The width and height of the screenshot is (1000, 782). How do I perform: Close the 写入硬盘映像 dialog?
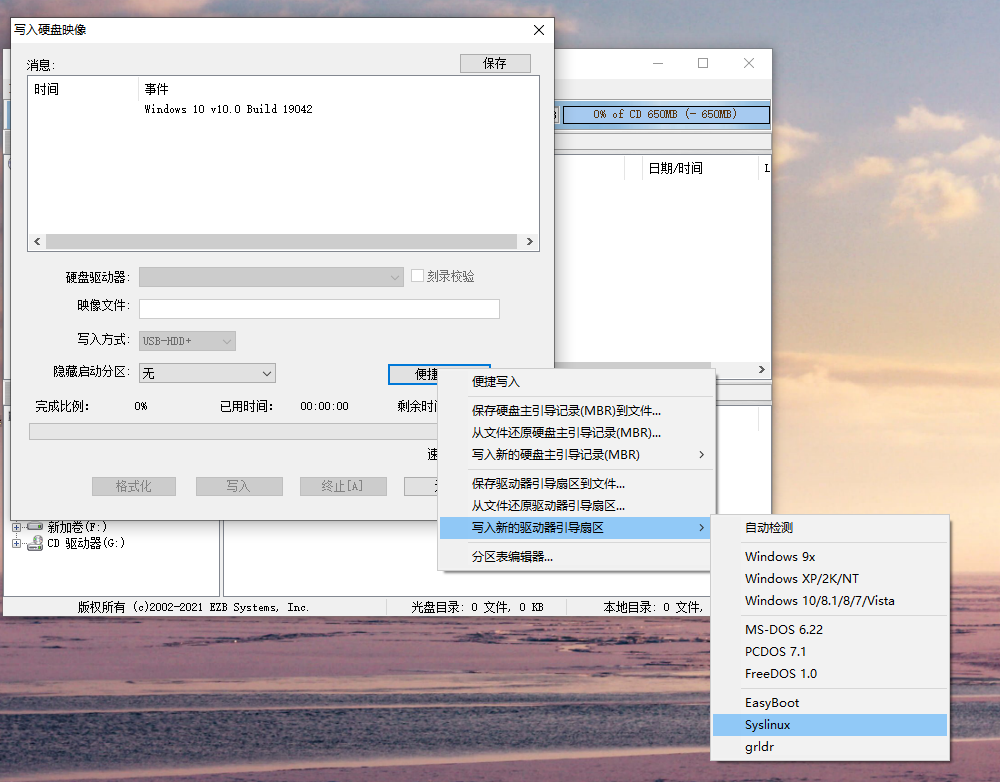pos(539,30)
